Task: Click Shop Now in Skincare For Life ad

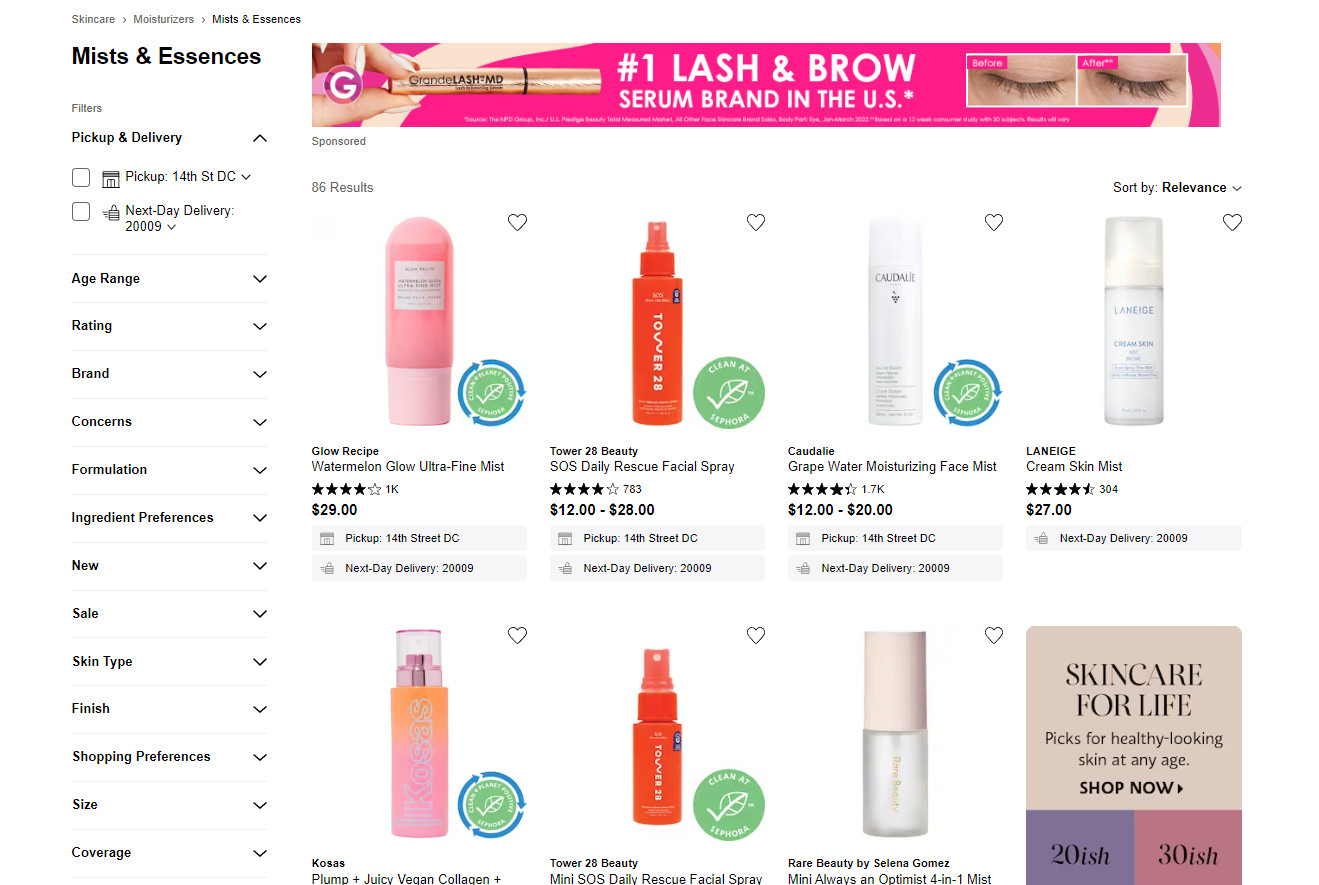Action: tap(1132, 788)
